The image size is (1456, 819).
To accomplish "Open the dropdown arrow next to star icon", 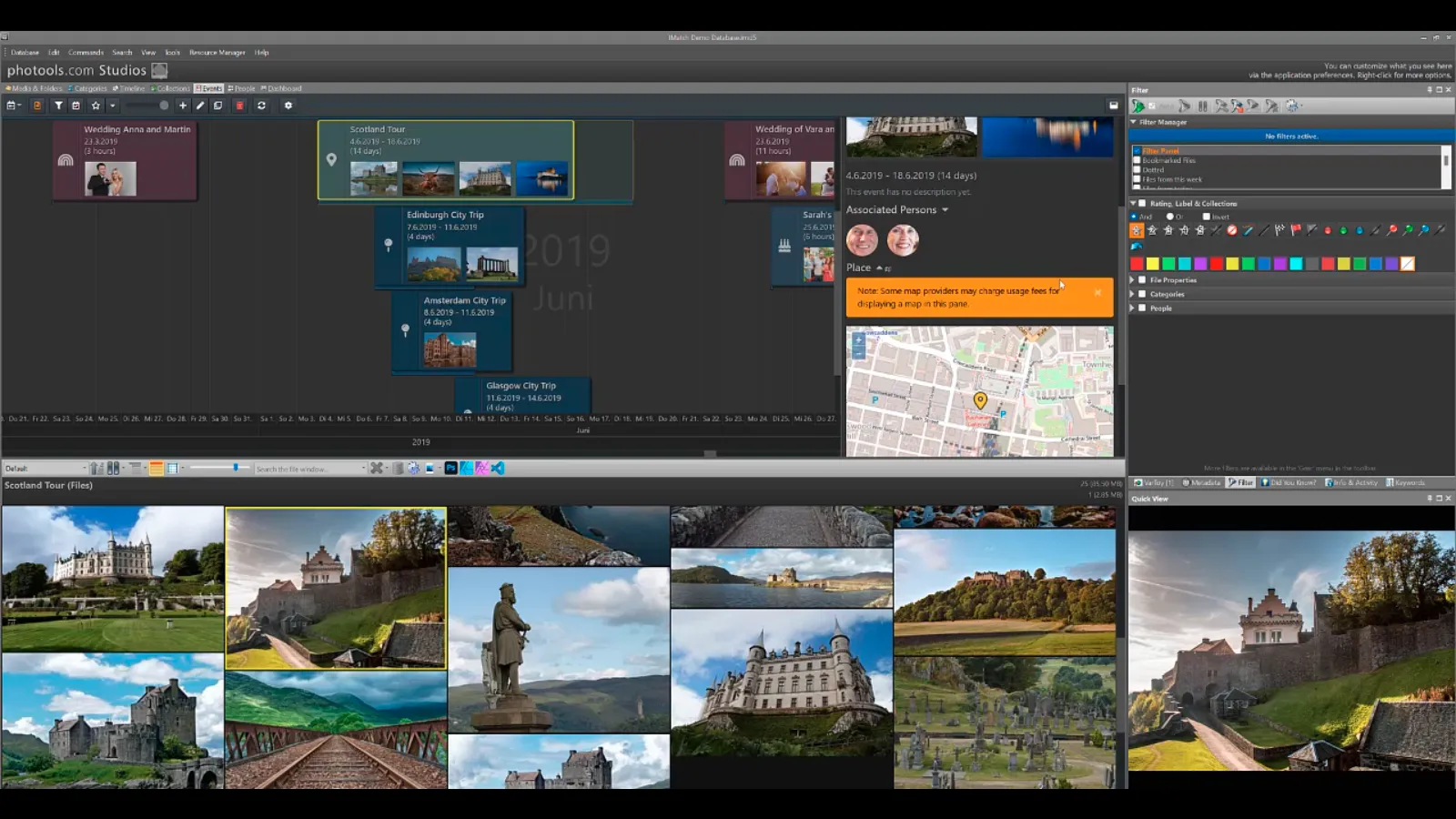I will (113, 106).
